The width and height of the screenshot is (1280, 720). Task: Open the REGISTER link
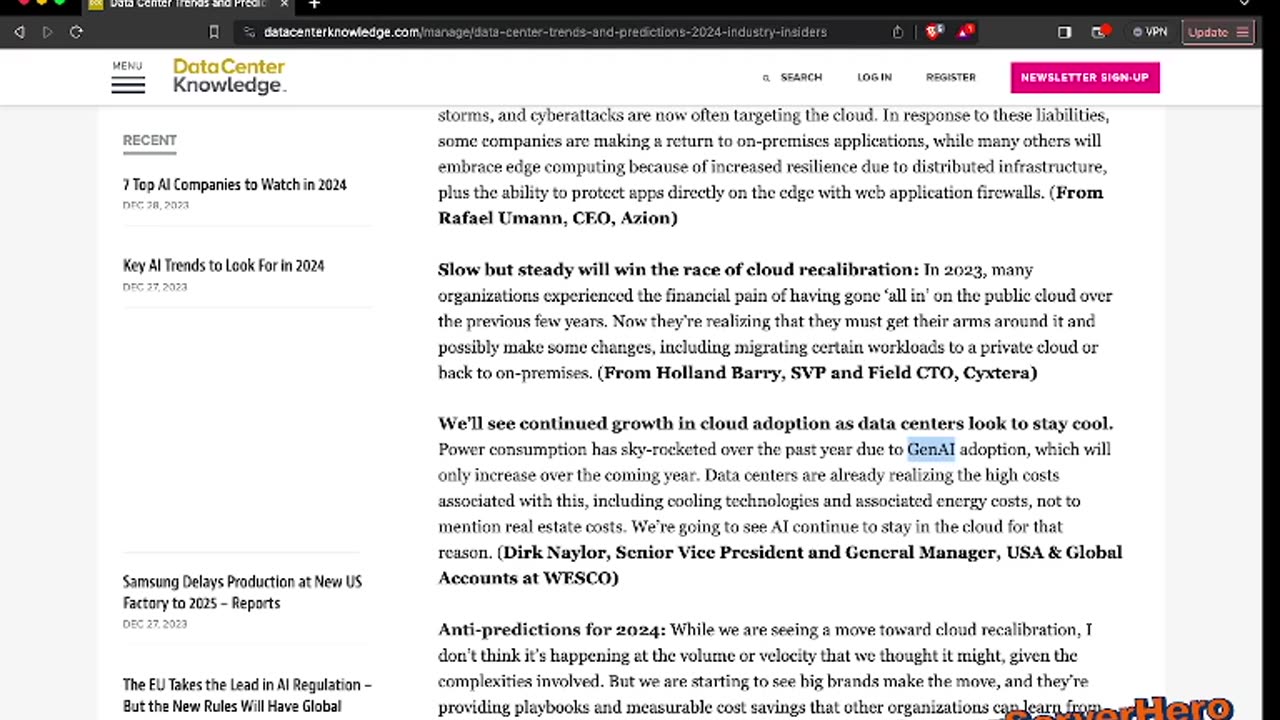pyautogui.click(x=950, y=77)
